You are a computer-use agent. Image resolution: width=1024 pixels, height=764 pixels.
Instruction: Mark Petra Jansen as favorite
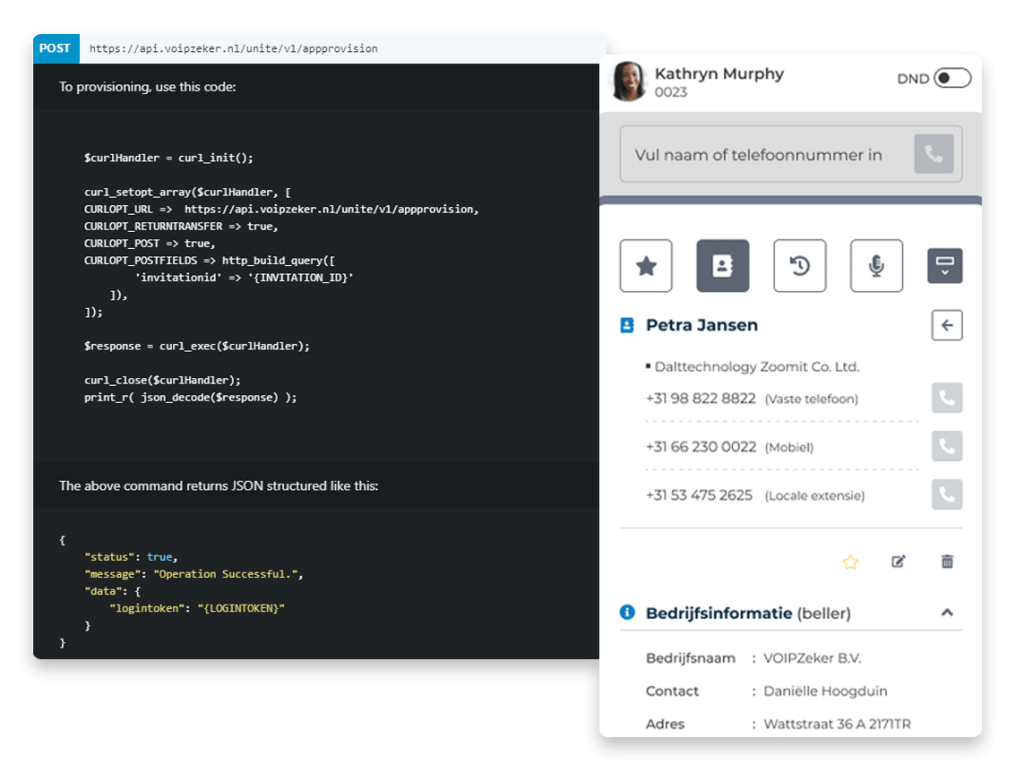[x=850, y=562]
